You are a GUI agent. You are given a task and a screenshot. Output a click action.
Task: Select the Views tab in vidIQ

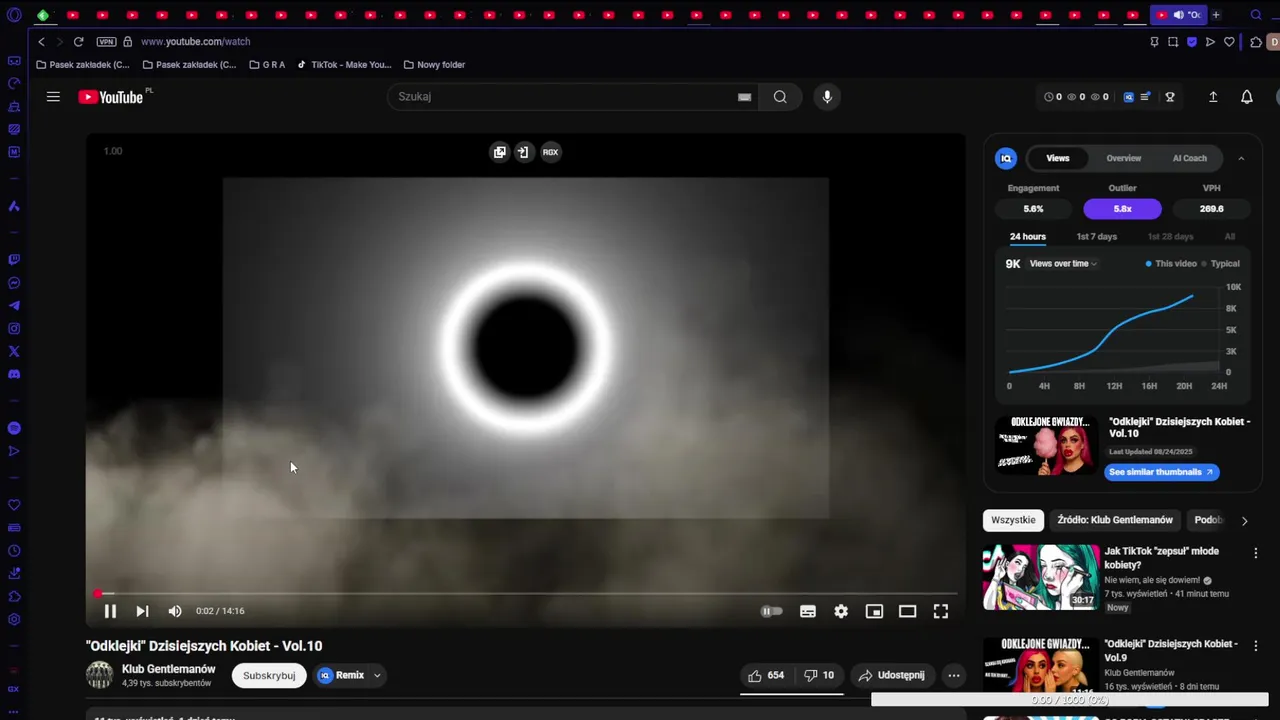coord(1058,158)
